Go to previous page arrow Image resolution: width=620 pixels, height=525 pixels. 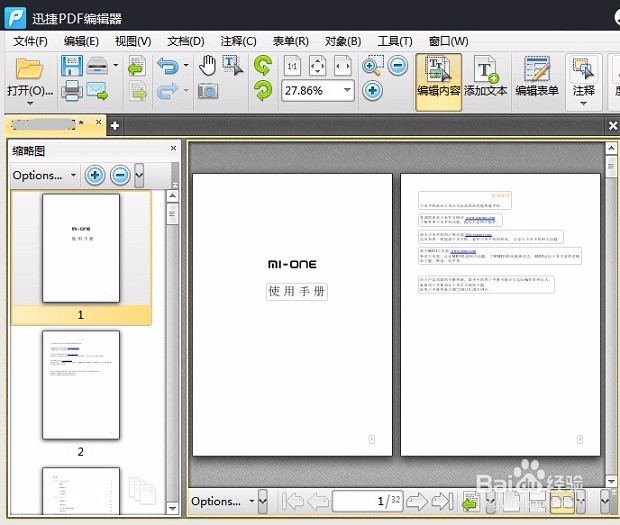click(318, 501)
